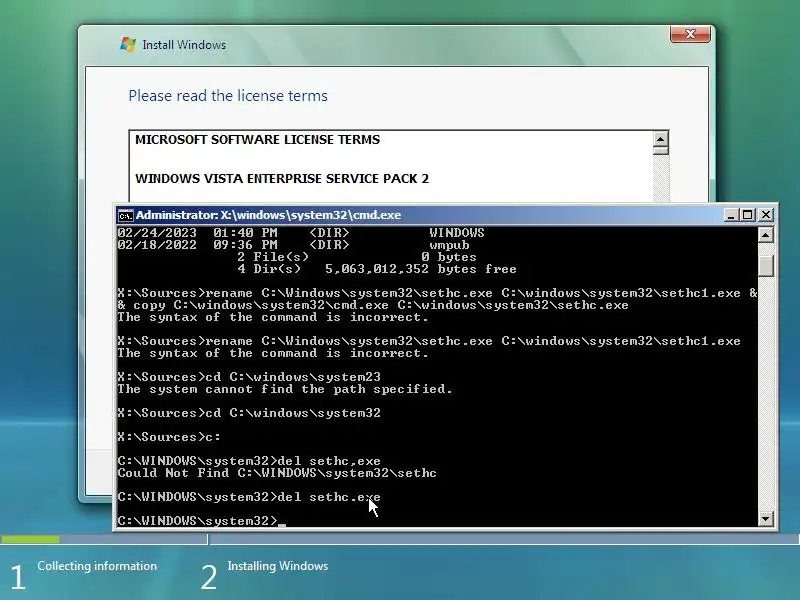The width and height of the screenshot is (800, 600).
Task: Click the 'cd C:\windows\system32' command line
Action: point(249,413)
